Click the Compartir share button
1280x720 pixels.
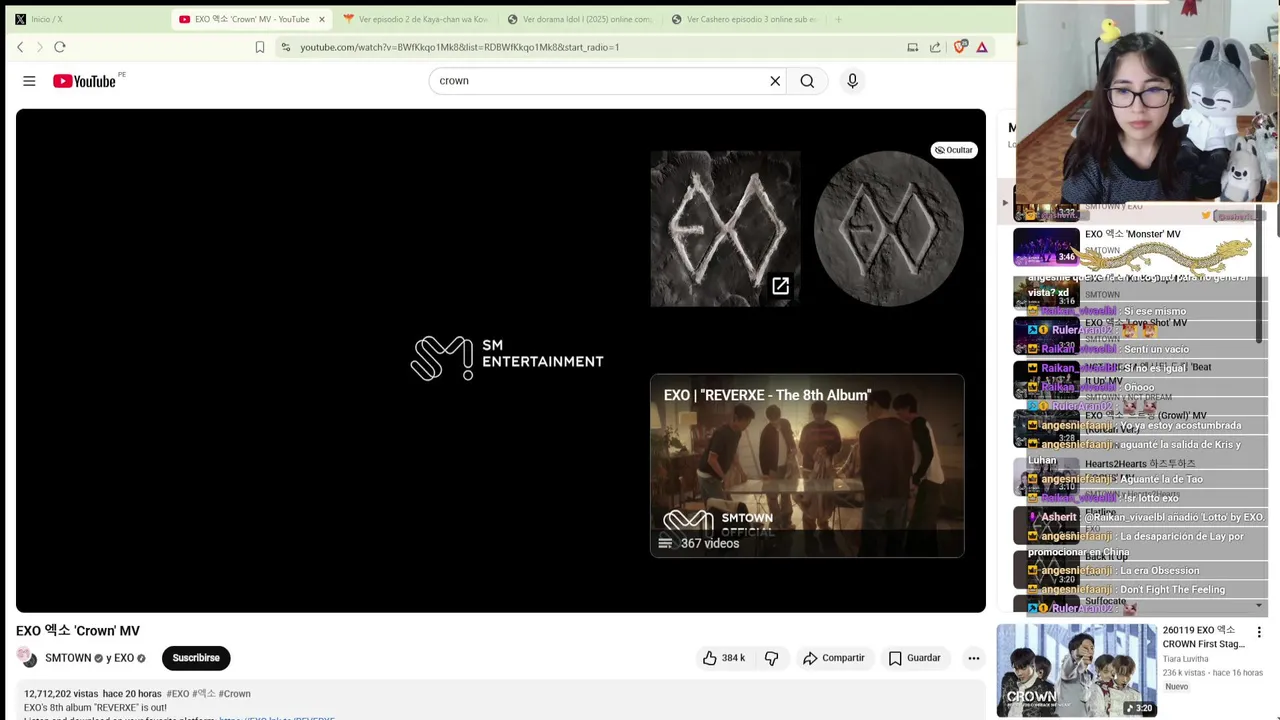pyautogui.click(x=833, y=658)
